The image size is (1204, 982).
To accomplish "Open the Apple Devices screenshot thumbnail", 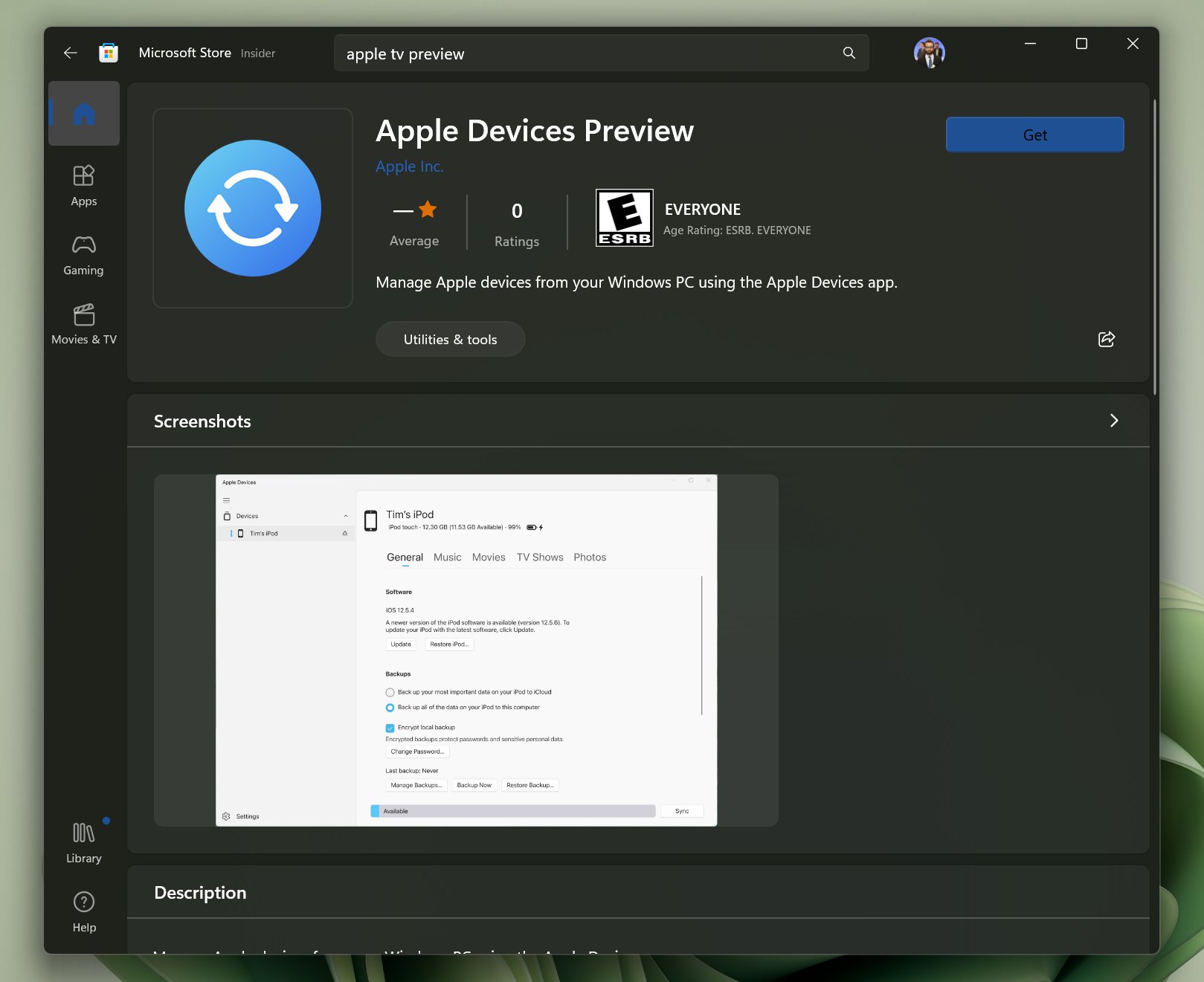I will pos(466,650).
